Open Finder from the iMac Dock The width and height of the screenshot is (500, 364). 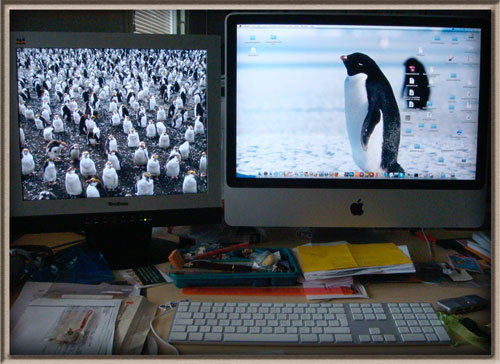pos(260,174)
